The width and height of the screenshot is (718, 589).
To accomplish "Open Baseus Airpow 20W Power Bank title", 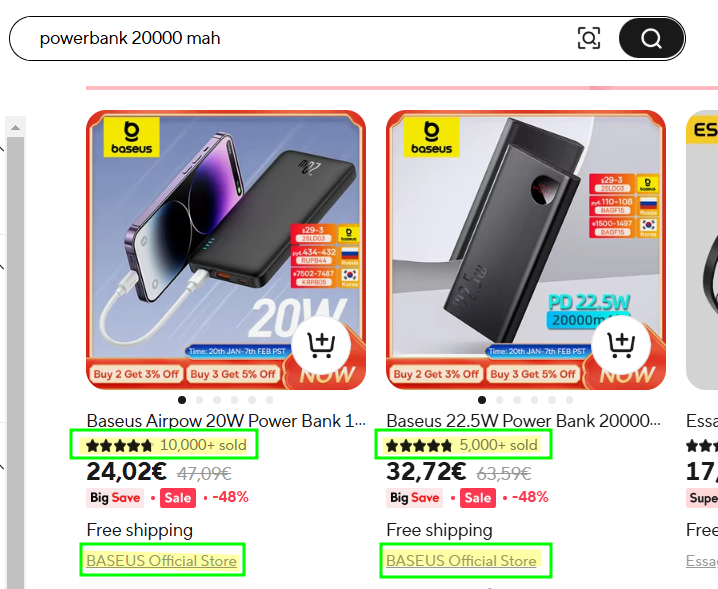I will [x=226, y=420].
